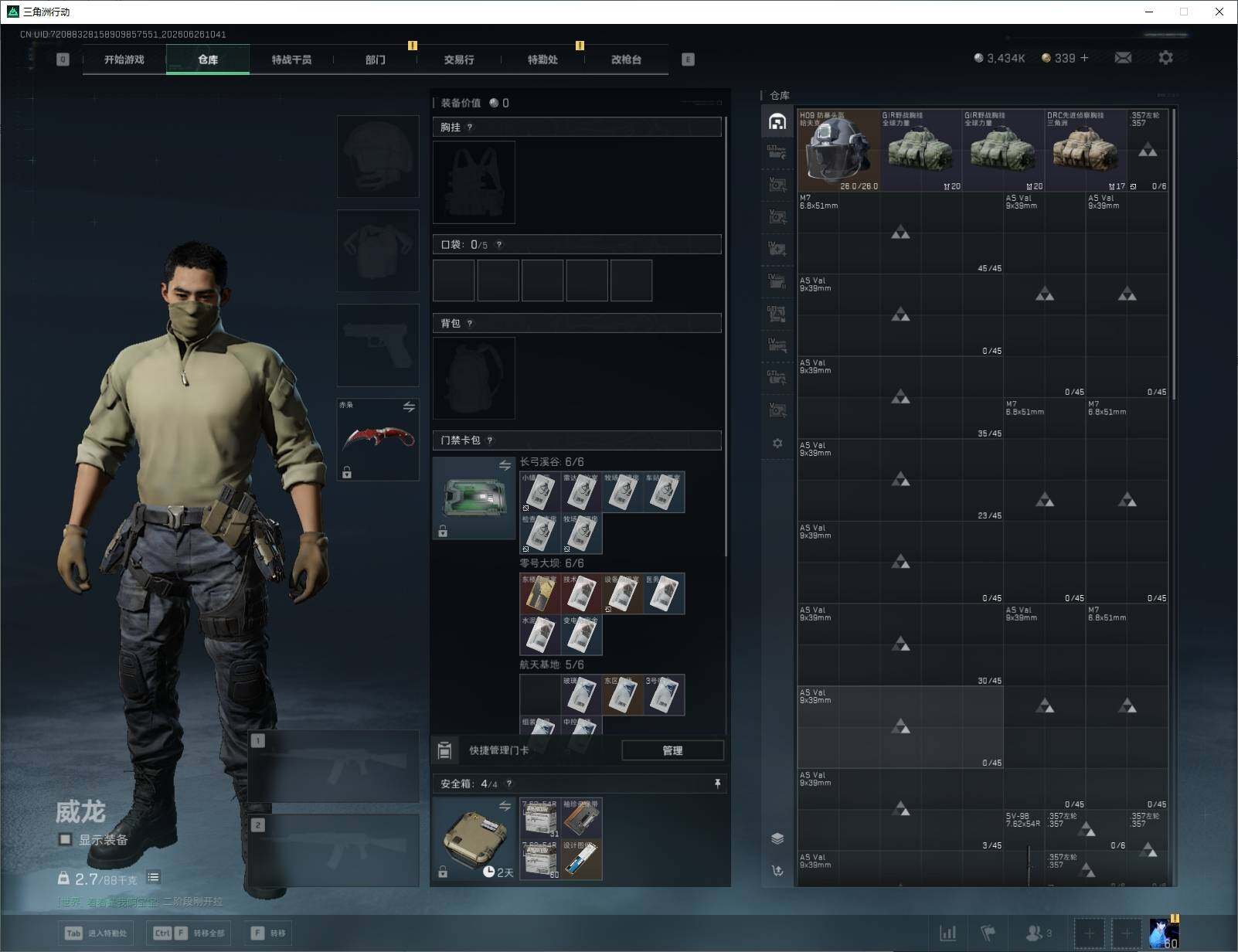Select the AS Val showing 35/45
The image size is (1238, 952).
coord(900,397)
